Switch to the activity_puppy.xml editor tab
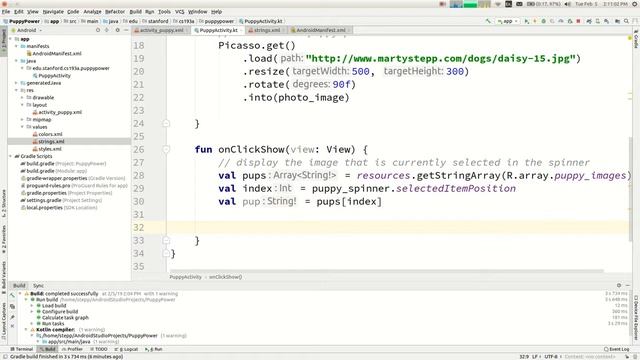Viewport: 640px width, 360px height. (x=162, y=30)
